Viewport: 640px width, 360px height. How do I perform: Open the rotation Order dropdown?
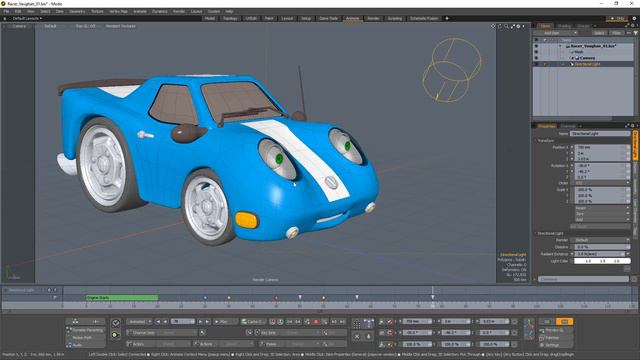click(602, 183)
